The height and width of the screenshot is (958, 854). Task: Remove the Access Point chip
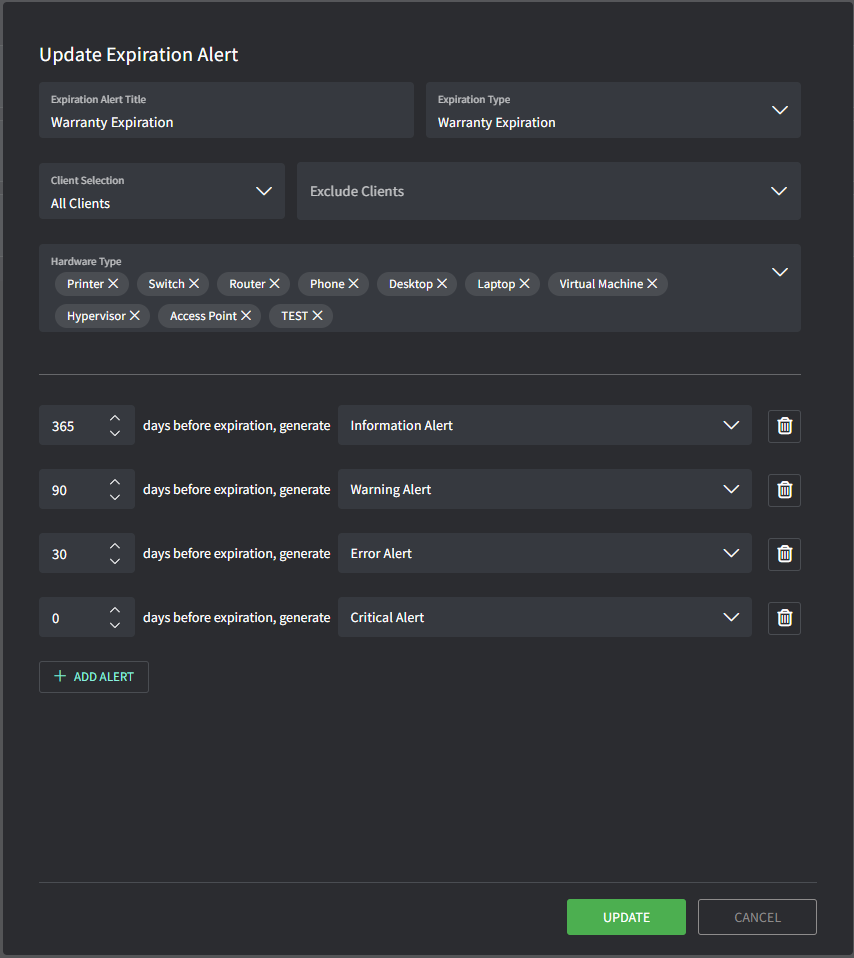click(246, 316)
